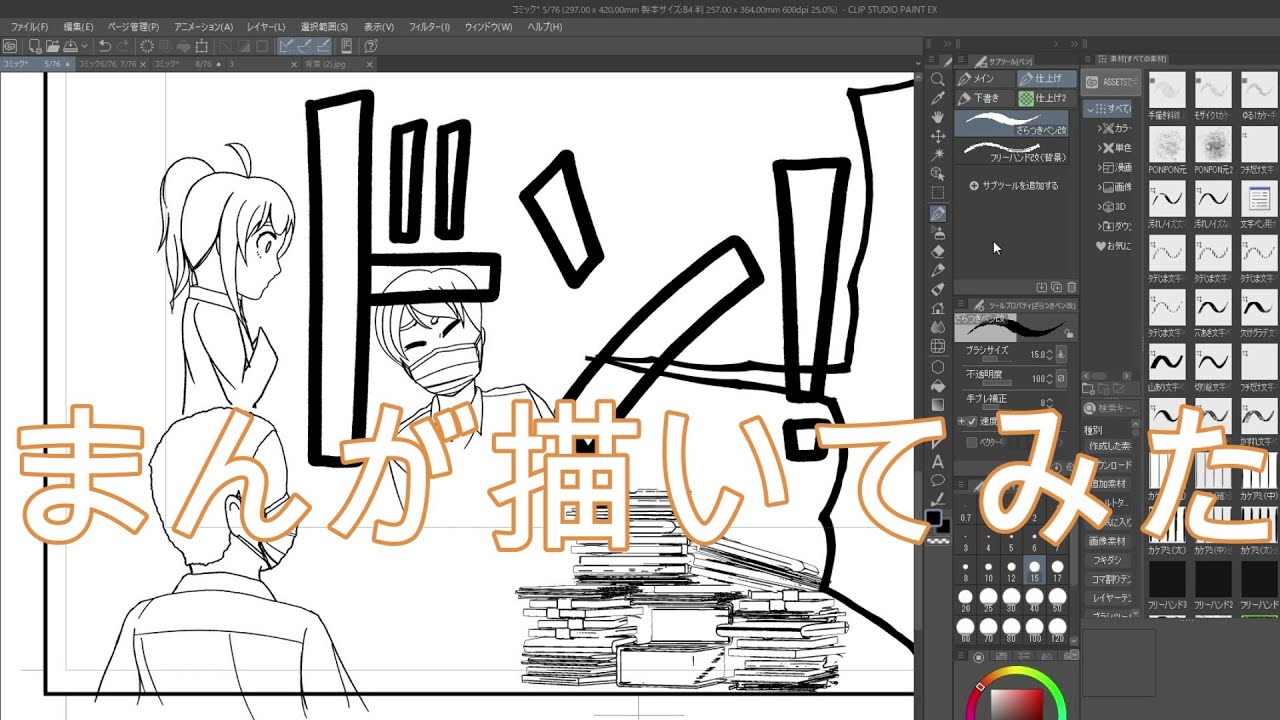The width and height of the screenshot is (1280, 720).
Task: Click the フキダシ tag button
Action: [1107, 560]
